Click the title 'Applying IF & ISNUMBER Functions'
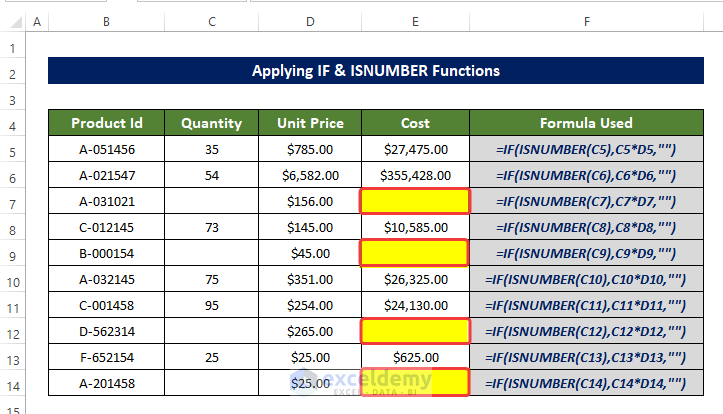The width and height of the screenshot is (723, 414). [x=376, y=71]
